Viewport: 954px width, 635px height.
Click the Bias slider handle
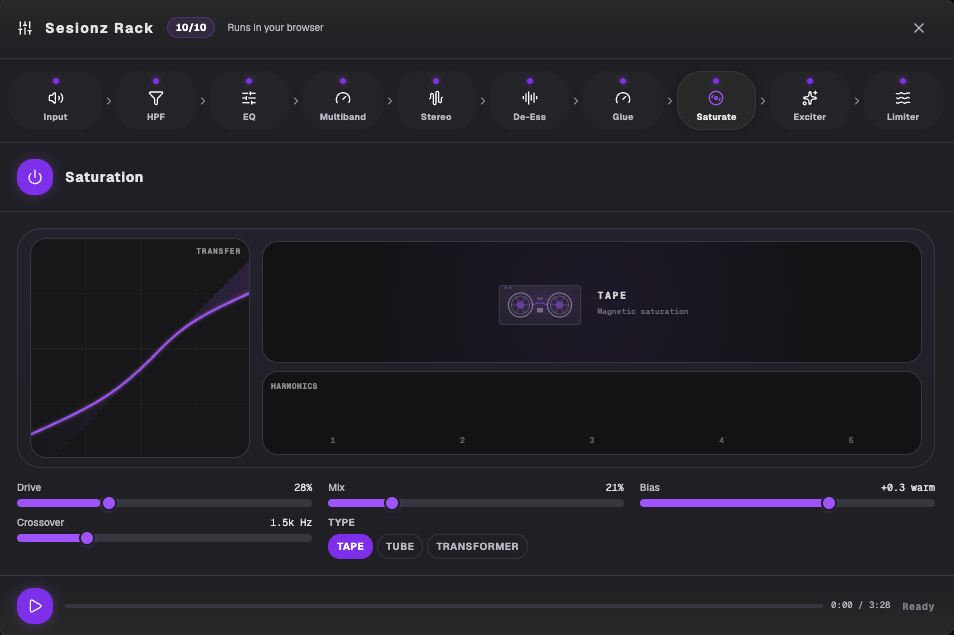pyautogui.click(x=829, y=503)
